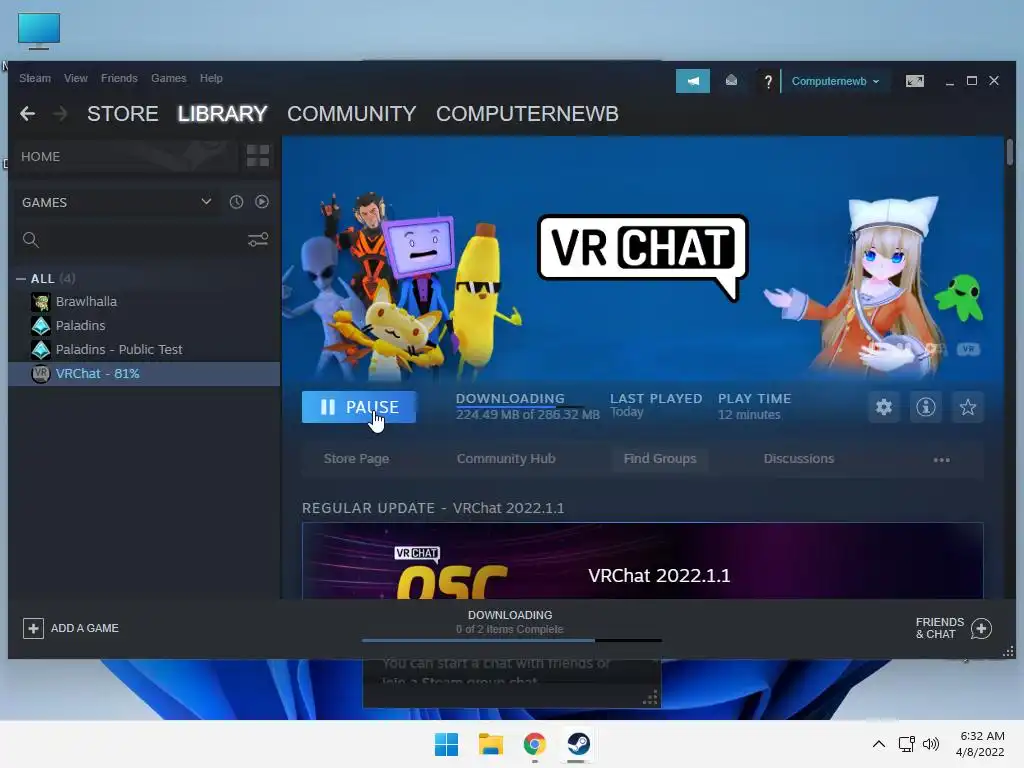1024x768 pixels.
Task: Open advanced filter sliders icon
Action: point(258,240)
